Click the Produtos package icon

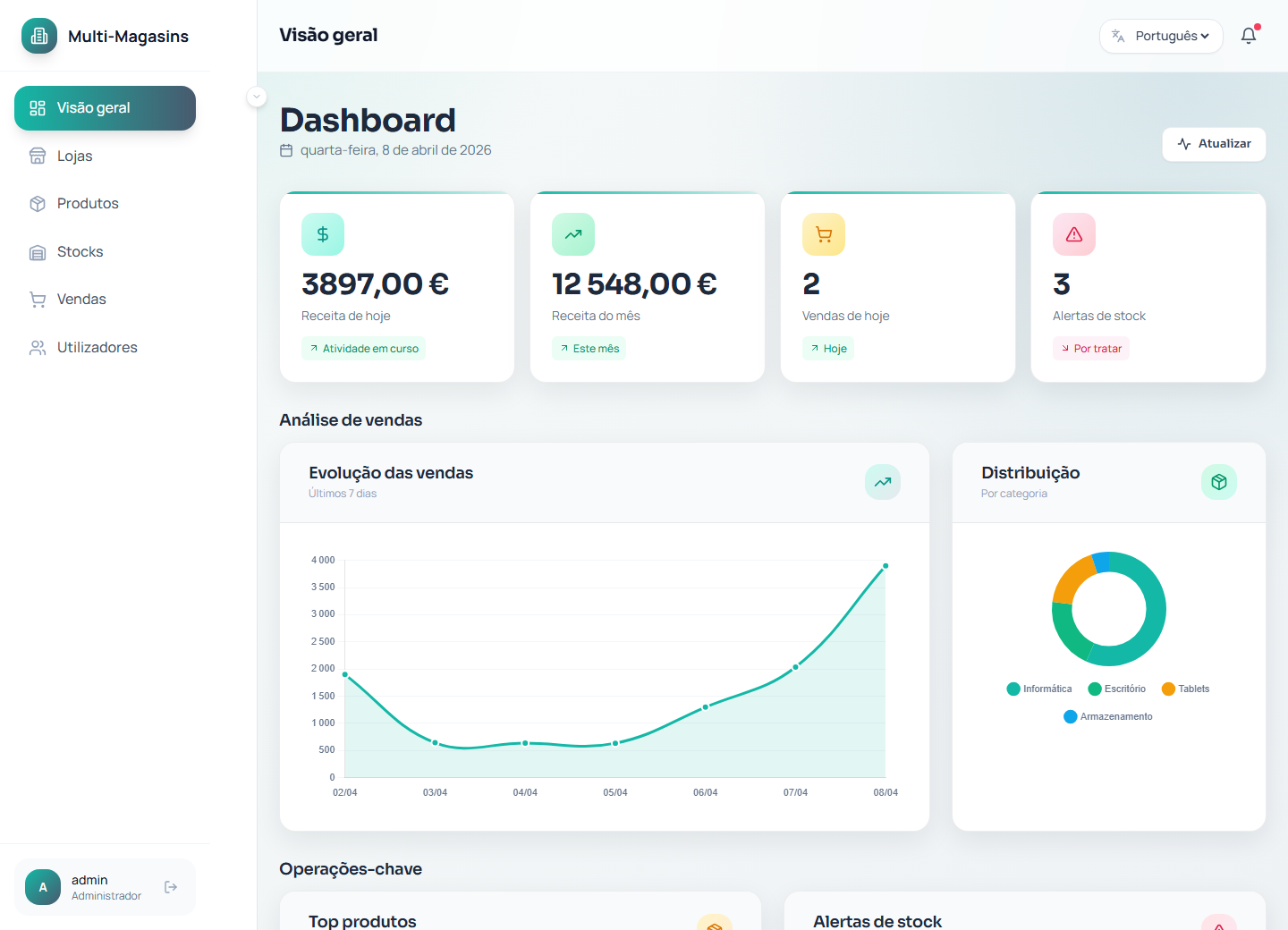[x=38, y=203]
